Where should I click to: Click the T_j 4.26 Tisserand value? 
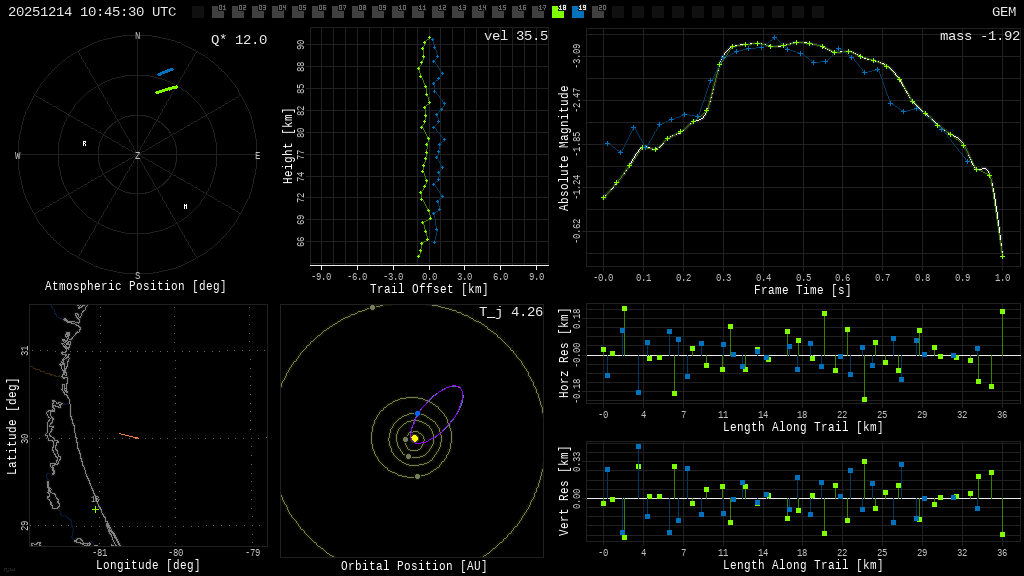click(510, 312)
